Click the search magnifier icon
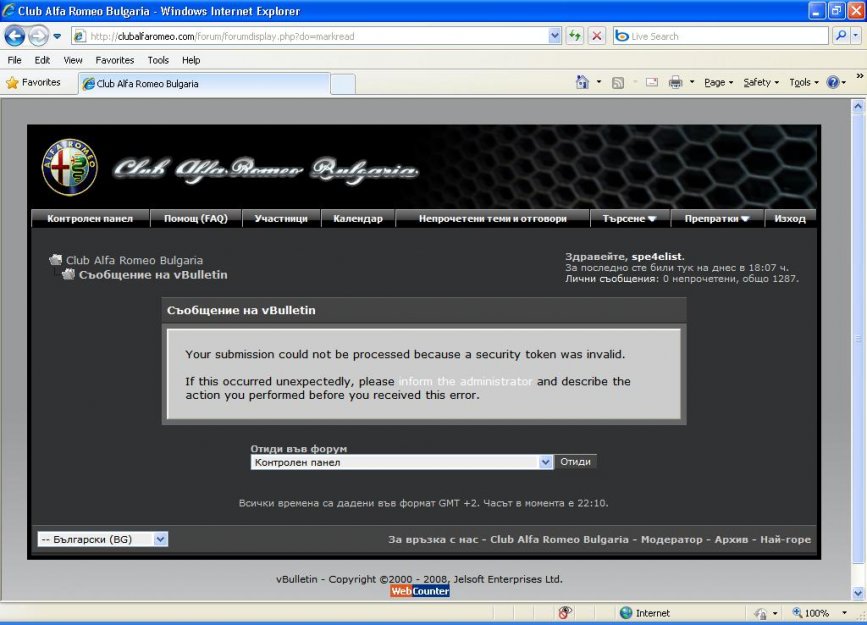867x625 pixels. [x=841, y=36]
